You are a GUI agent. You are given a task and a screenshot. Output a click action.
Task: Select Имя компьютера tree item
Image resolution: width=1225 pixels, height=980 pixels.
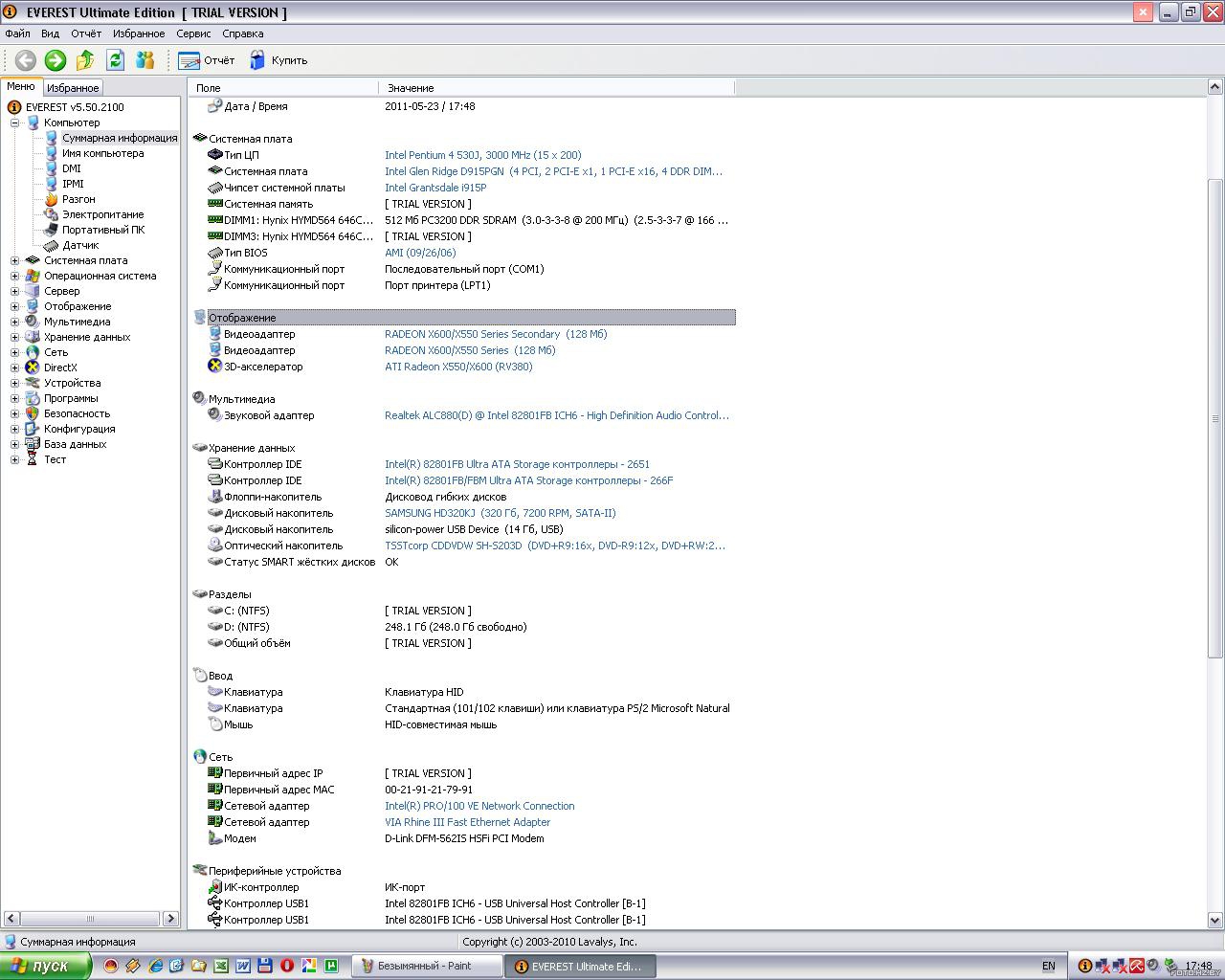pos(103,153)
